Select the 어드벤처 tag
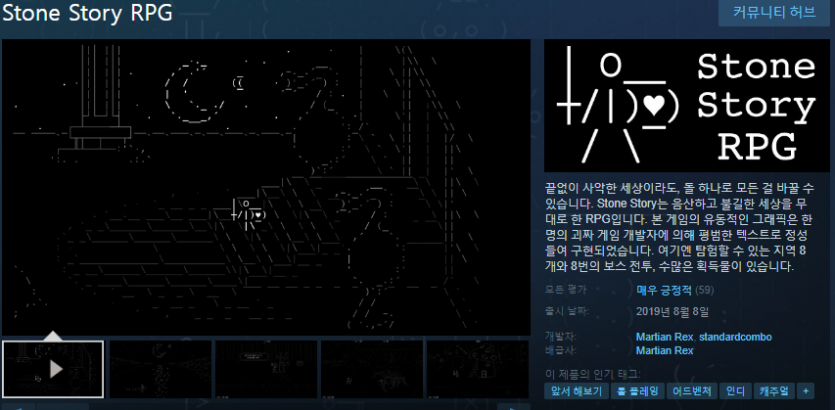 (692, 391)
